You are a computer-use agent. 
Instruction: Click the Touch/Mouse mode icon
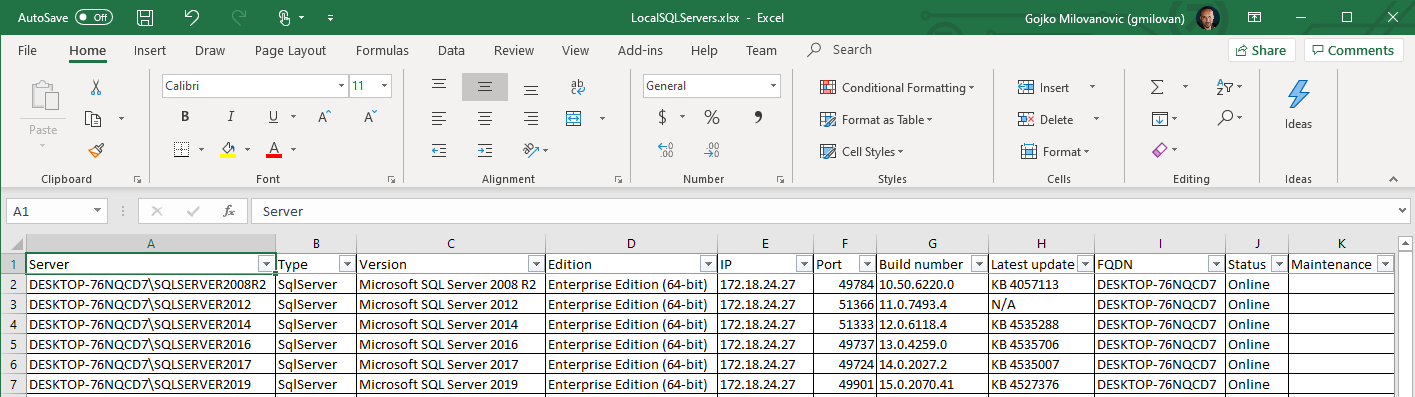[284, 18]
